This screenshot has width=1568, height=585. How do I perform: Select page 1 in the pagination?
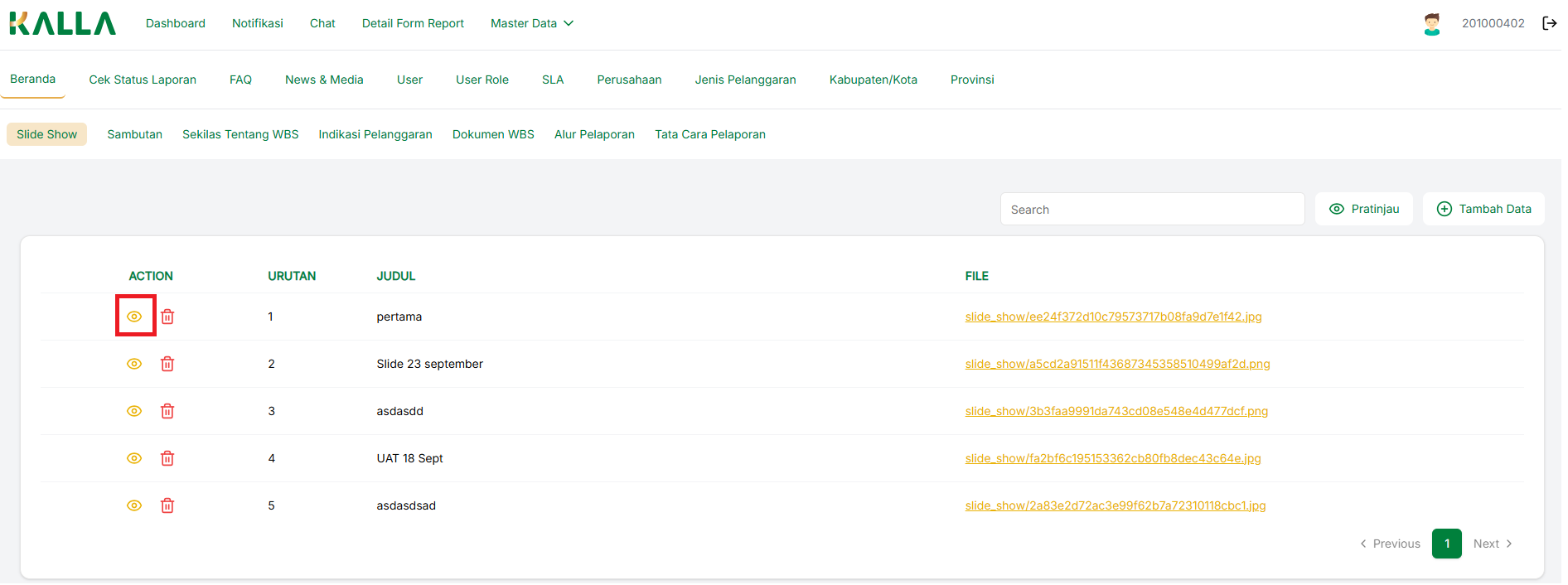(x=1446, y=544)
